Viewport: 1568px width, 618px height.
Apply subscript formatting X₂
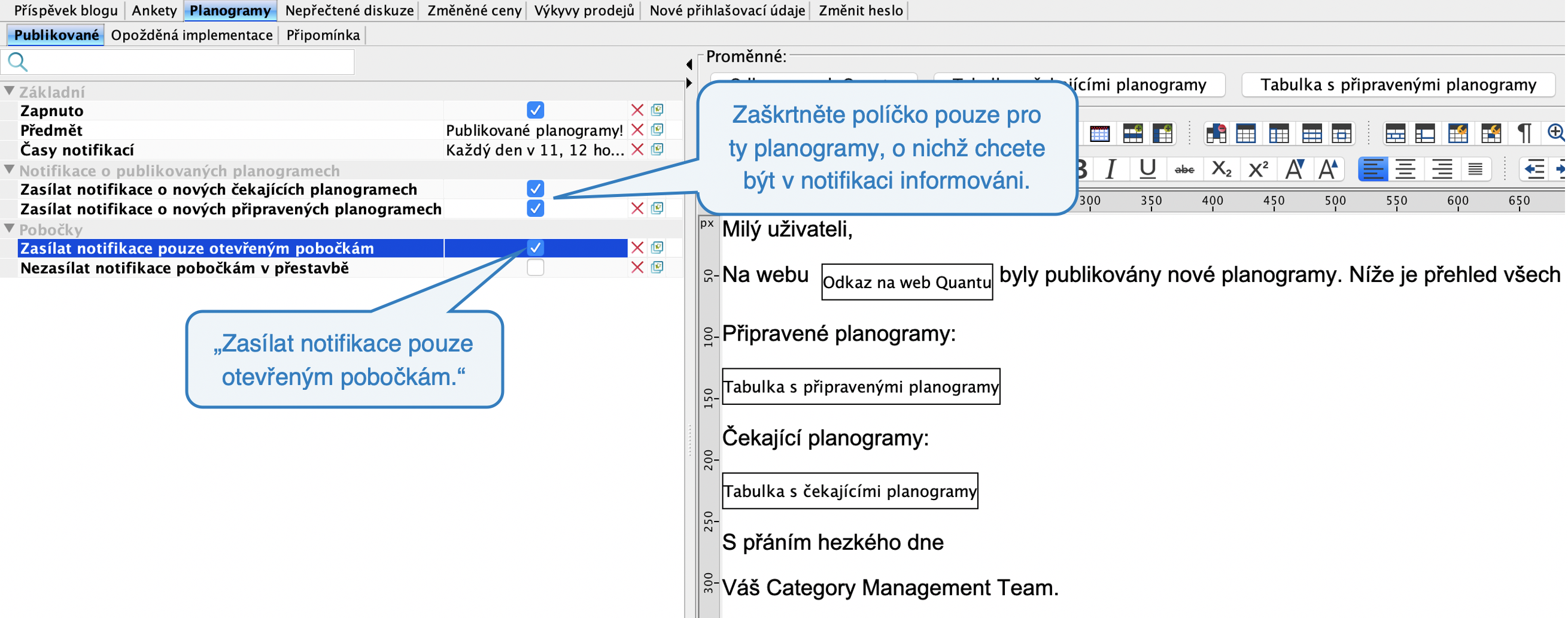coord(1222,169)
